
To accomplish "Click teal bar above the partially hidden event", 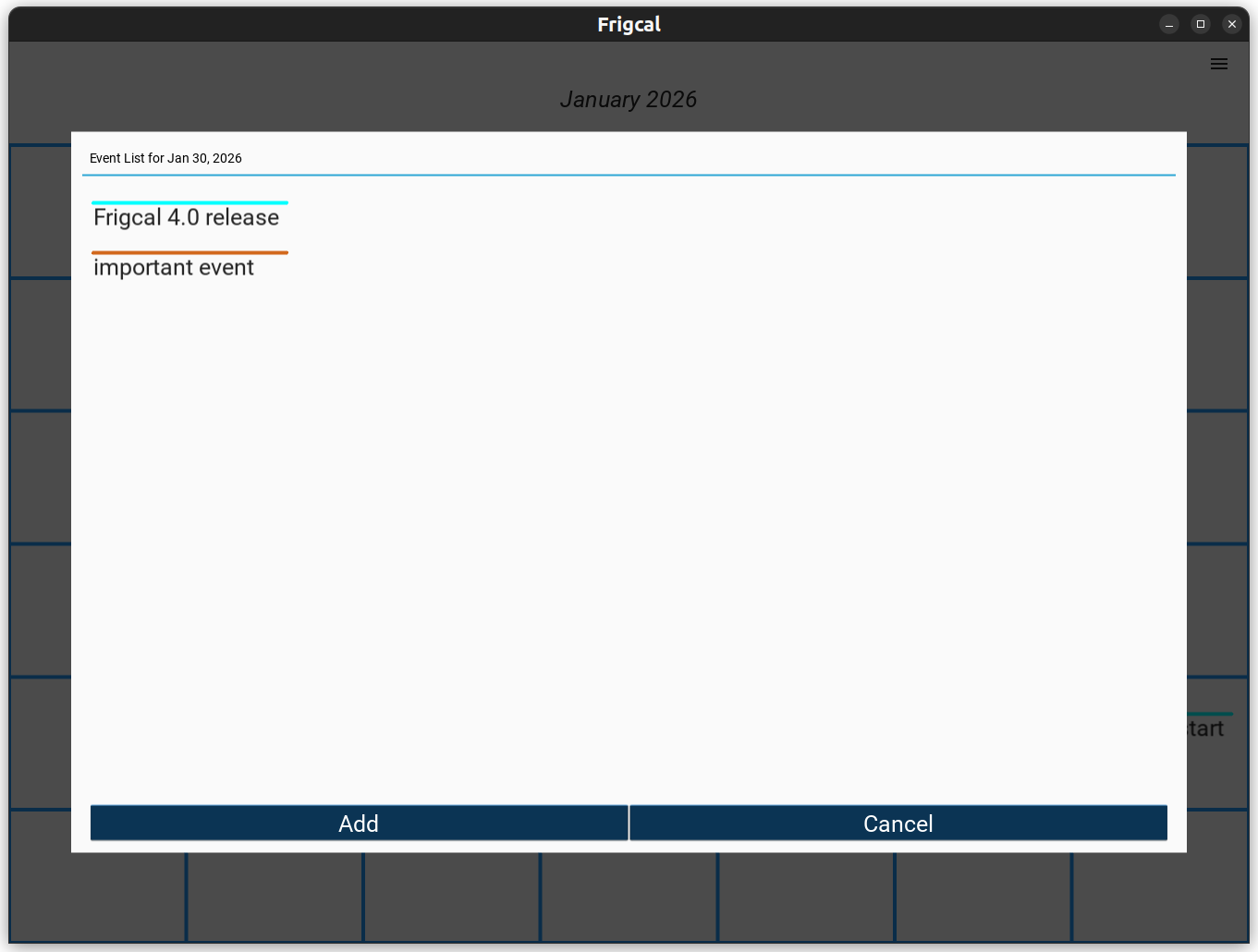I will (1210, 714).
